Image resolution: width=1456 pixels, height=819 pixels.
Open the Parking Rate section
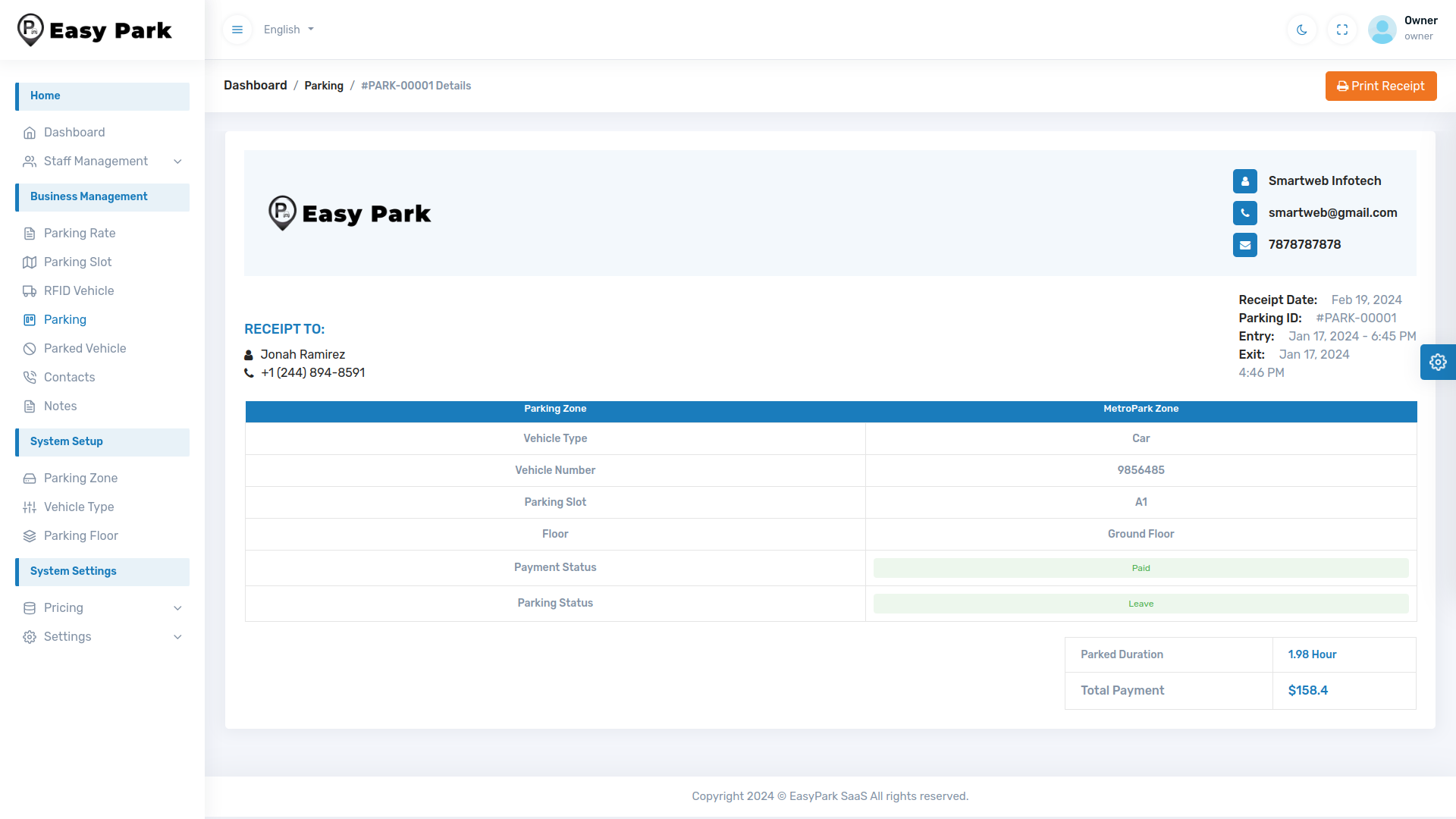click(78, 233)
